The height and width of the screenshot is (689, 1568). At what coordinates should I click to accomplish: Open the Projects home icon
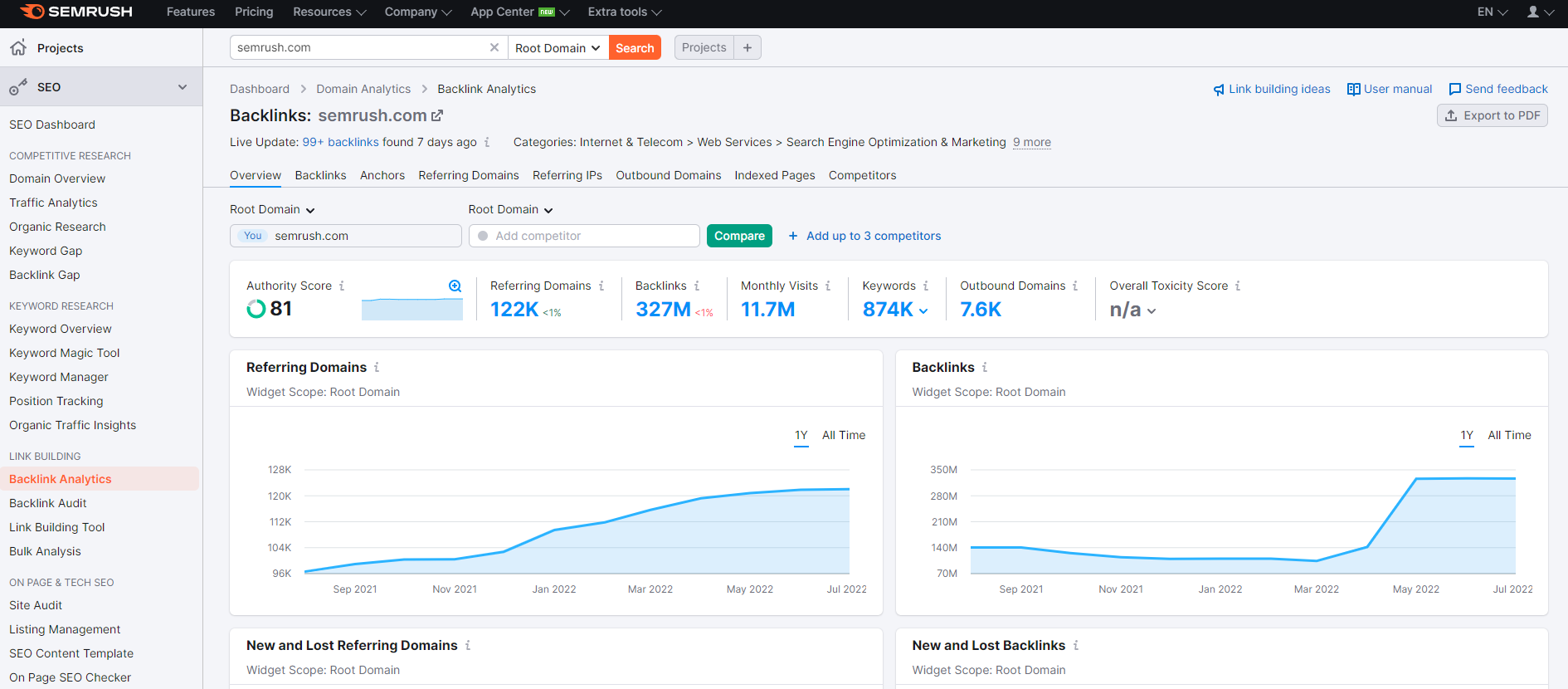(x=18, y=47)
